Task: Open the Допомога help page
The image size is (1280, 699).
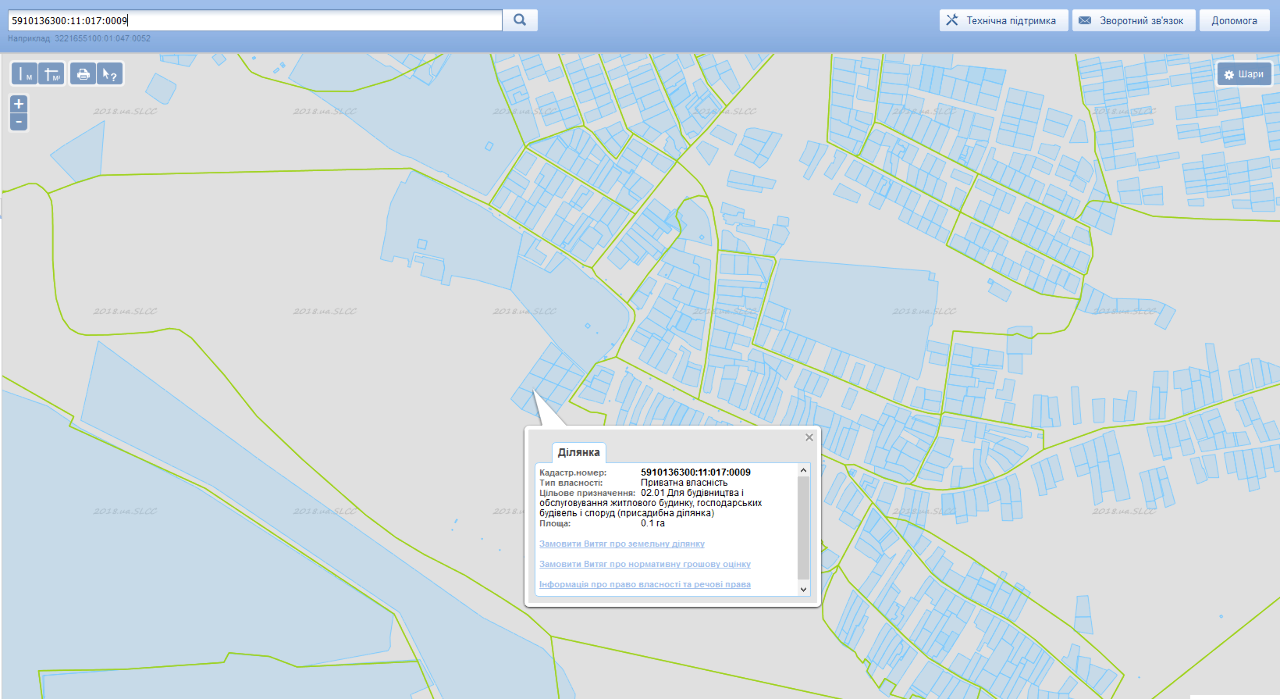Action: [x=1234, y=20]
